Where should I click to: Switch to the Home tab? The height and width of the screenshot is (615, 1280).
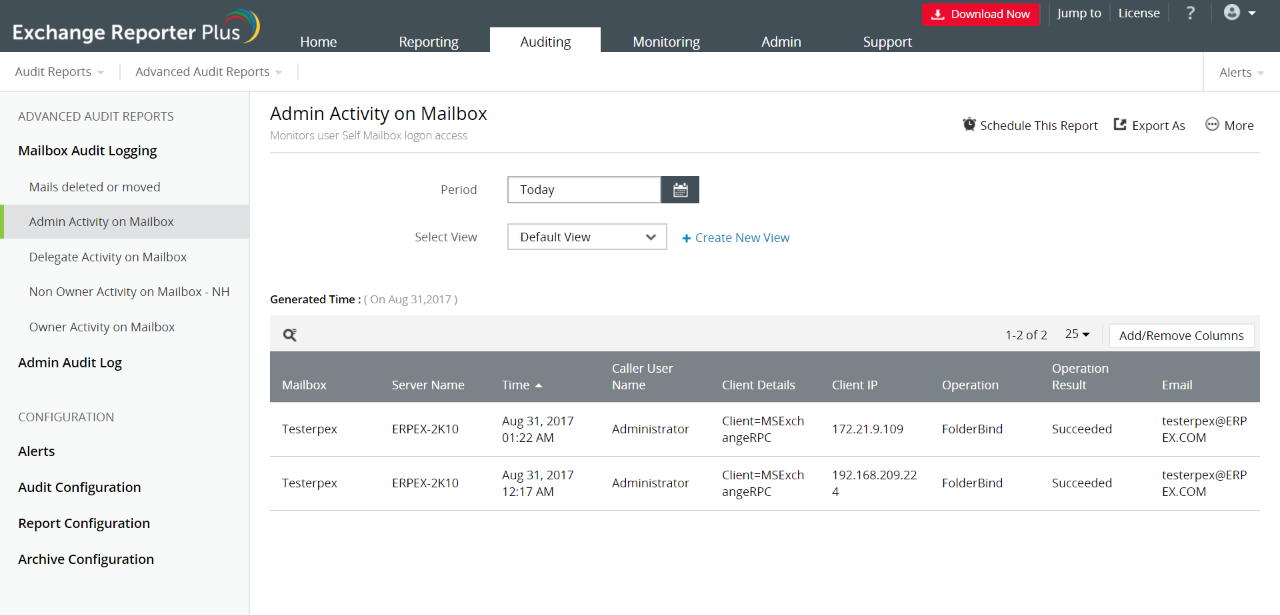coord(318,42)
